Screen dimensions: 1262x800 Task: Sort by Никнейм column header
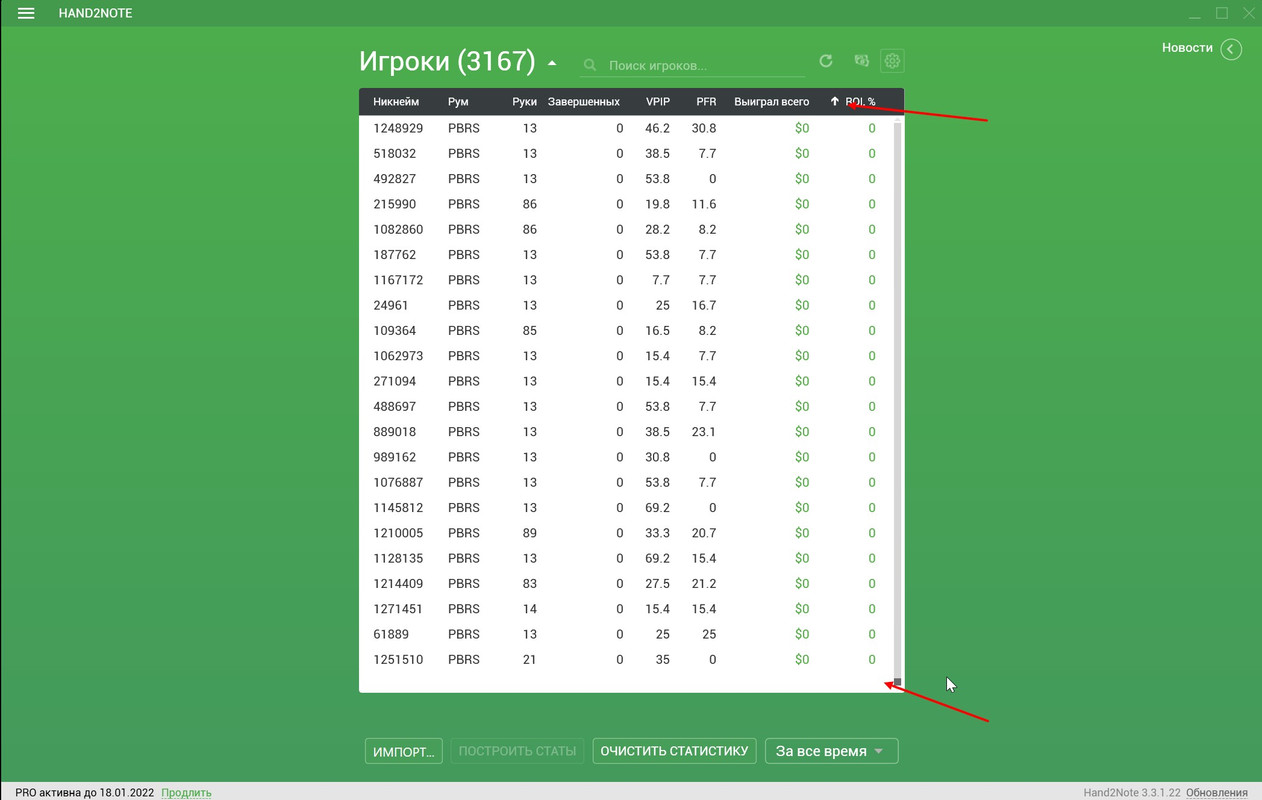[396, 102]
